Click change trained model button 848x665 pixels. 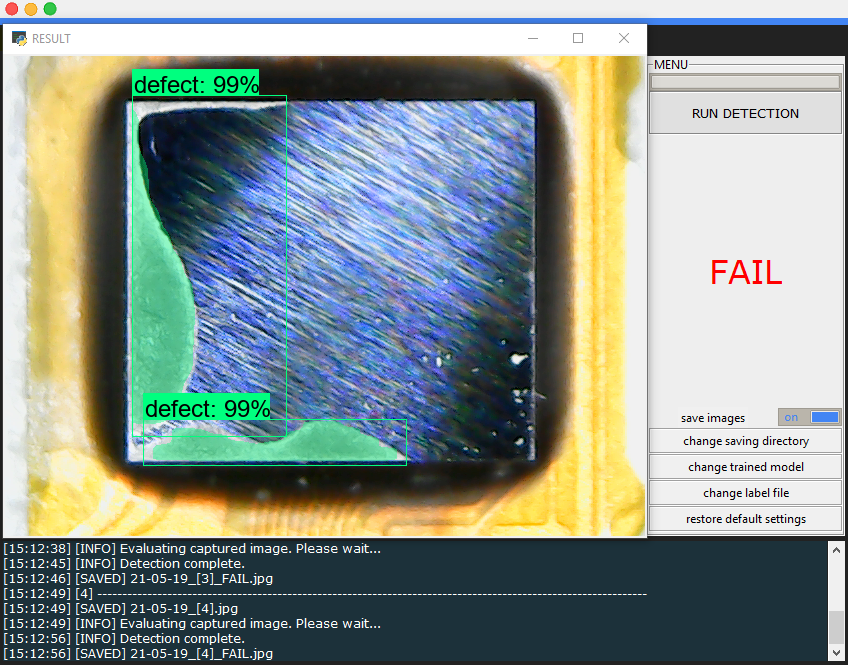coord(745,467)
